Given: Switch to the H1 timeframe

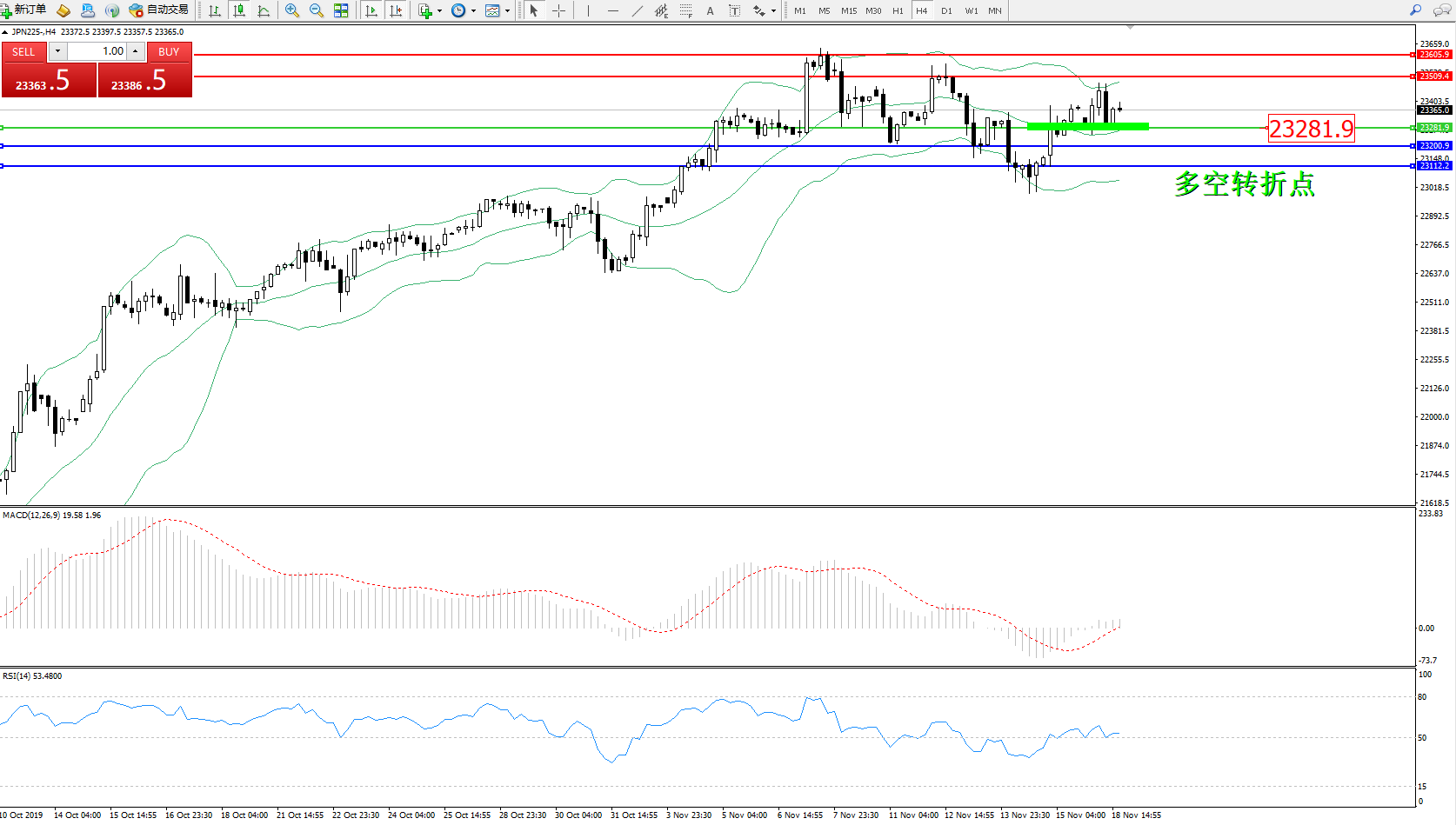Looking at the screenshot, I should [898, 10].
